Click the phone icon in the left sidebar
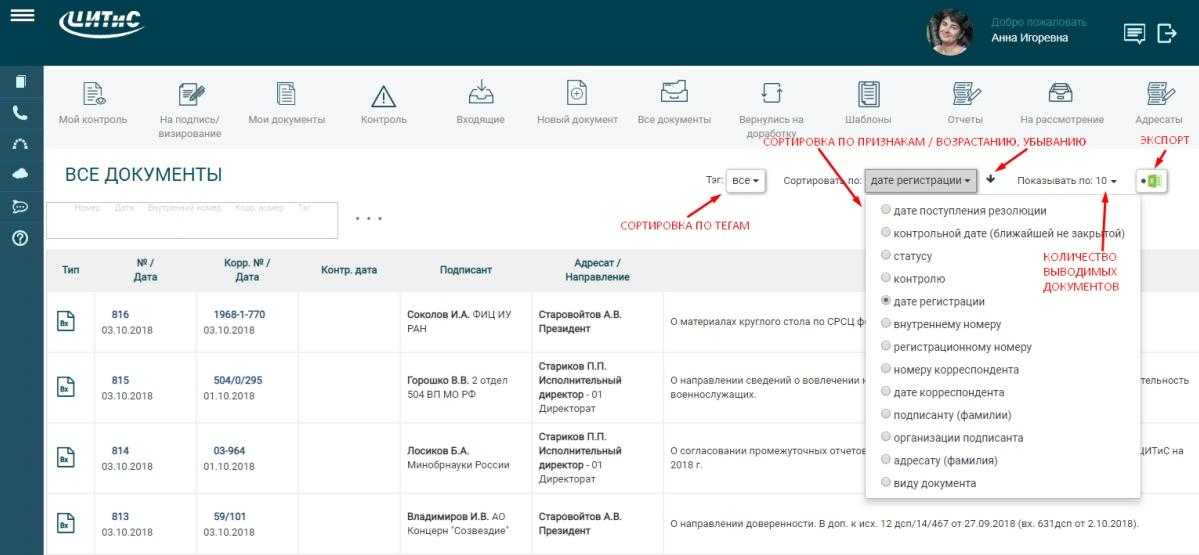Image resolution: width=1199 pixels, height=555 pixels. click(x=21, y=113)
